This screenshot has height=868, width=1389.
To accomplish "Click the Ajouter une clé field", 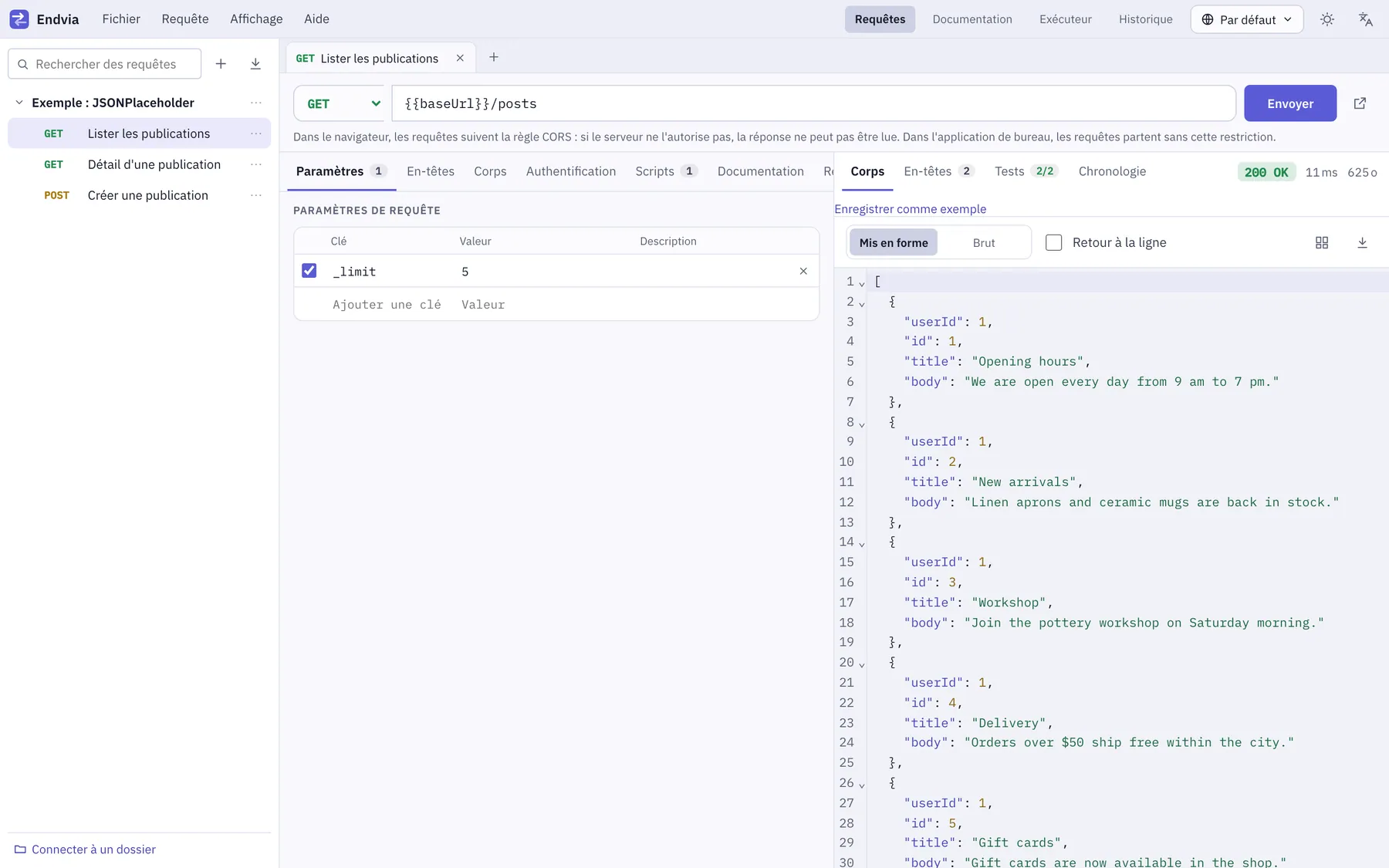I will click(387, 305).
